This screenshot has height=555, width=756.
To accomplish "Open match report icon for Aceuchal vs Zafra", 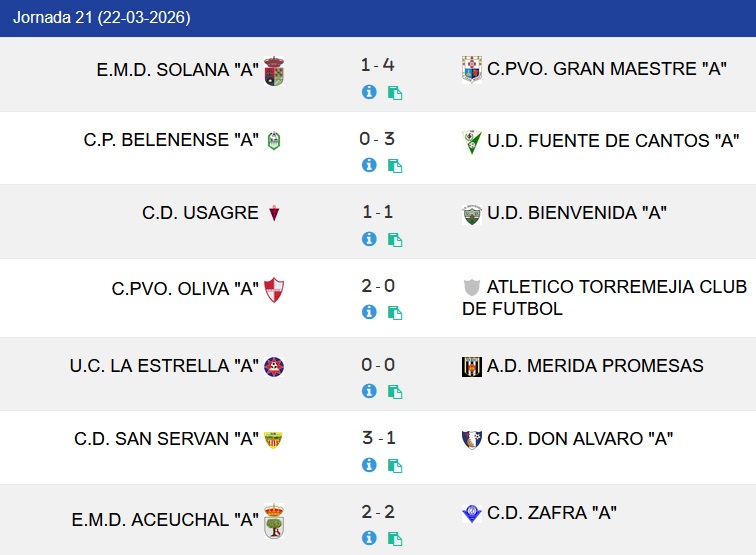I will (395, 539).
